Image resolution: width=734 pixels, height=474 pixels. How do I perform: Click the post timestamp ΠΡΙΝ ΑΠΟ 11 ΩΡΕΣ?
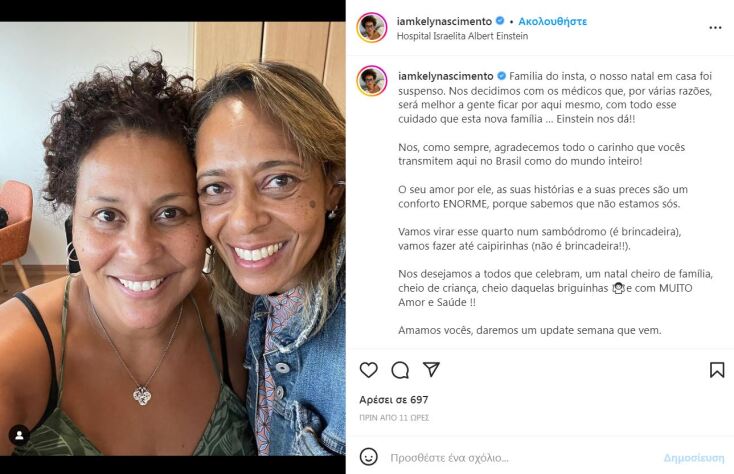tap(394, 417)
